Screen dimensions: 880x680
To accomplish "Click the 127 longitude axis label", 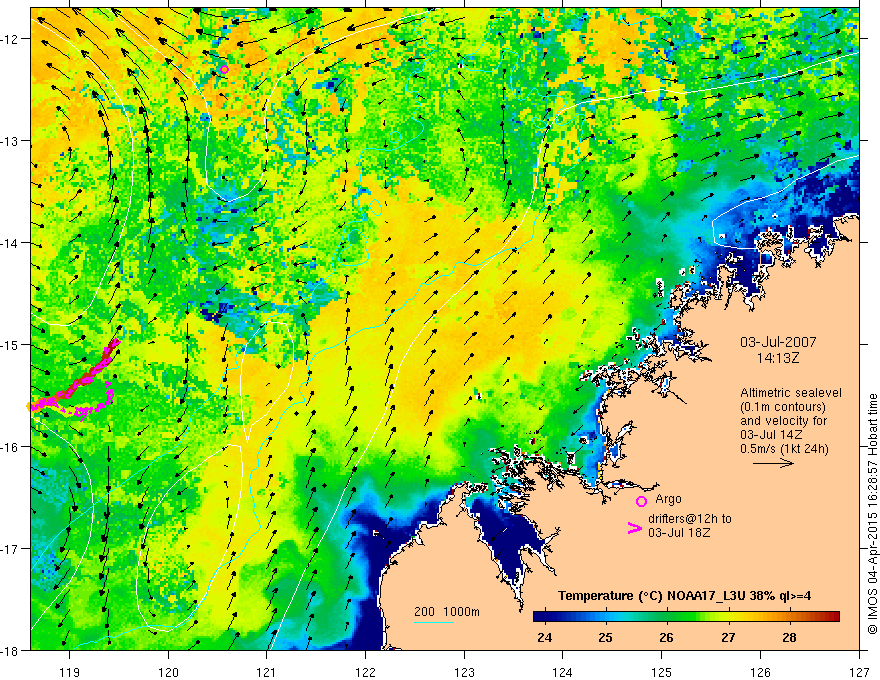I will 859,672.
